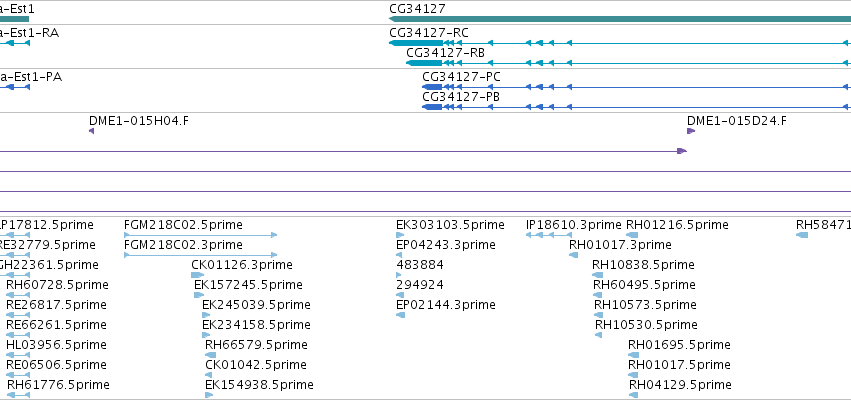Click the CK01126.3prime EST block

[198, 275]
